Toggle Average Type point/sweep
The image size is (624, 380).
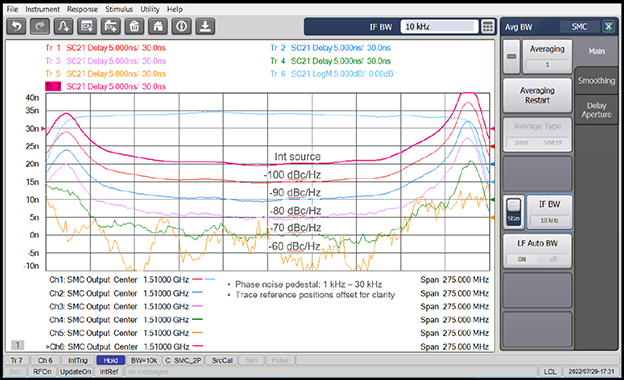[537, 135]
